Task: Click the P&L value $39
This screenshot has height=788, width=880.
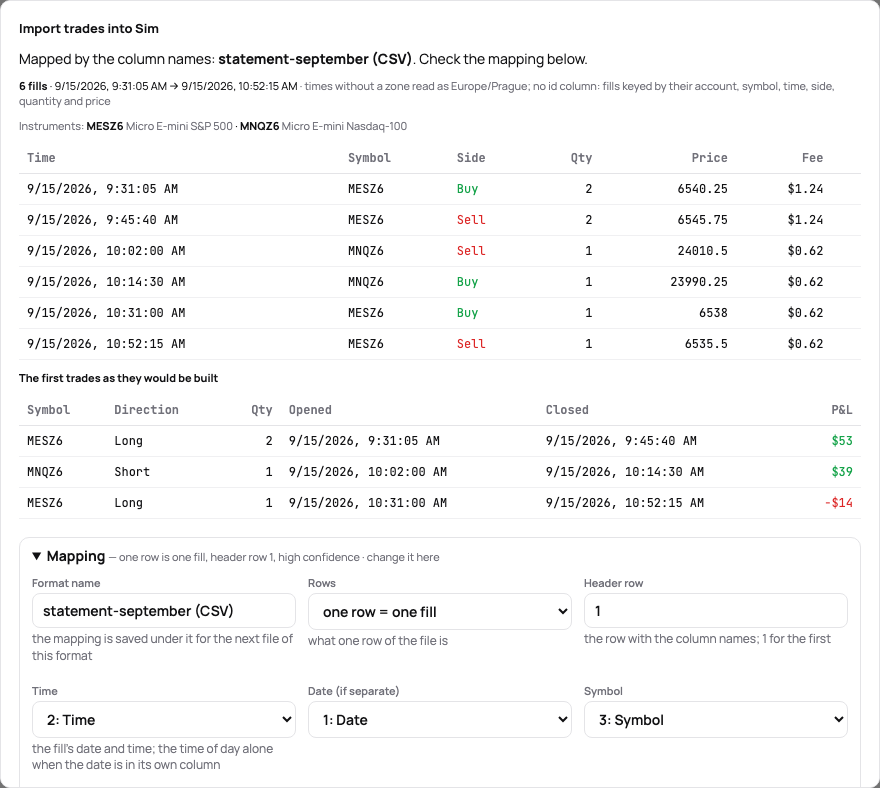Action: (x=841, y=472)
